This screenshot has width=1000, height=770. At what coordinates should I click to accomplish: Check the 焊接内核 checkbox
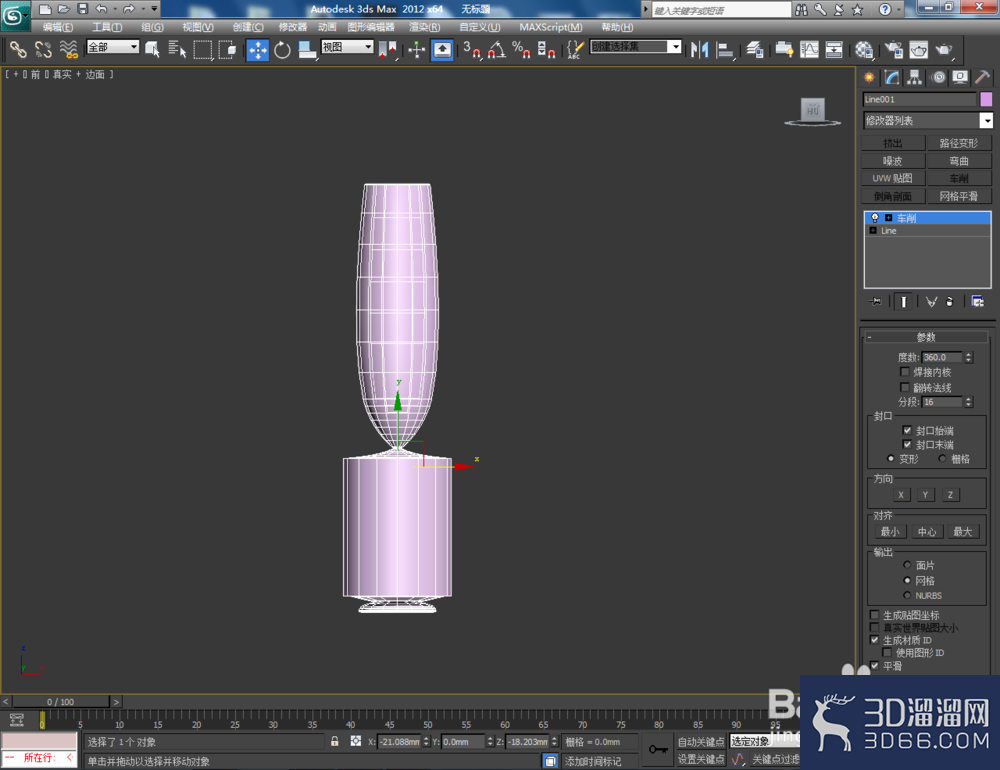click(x=904, y=372)
